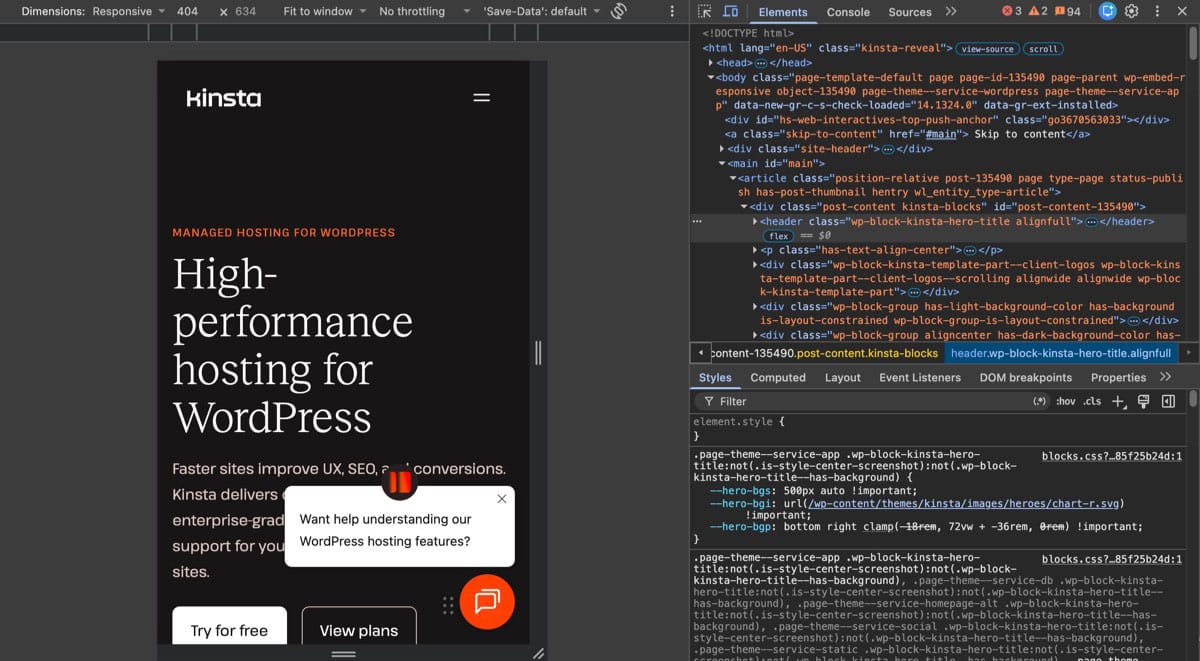Click the Kinsta logo
Screen dimensions: 1200x661
(x=224, y=98)
